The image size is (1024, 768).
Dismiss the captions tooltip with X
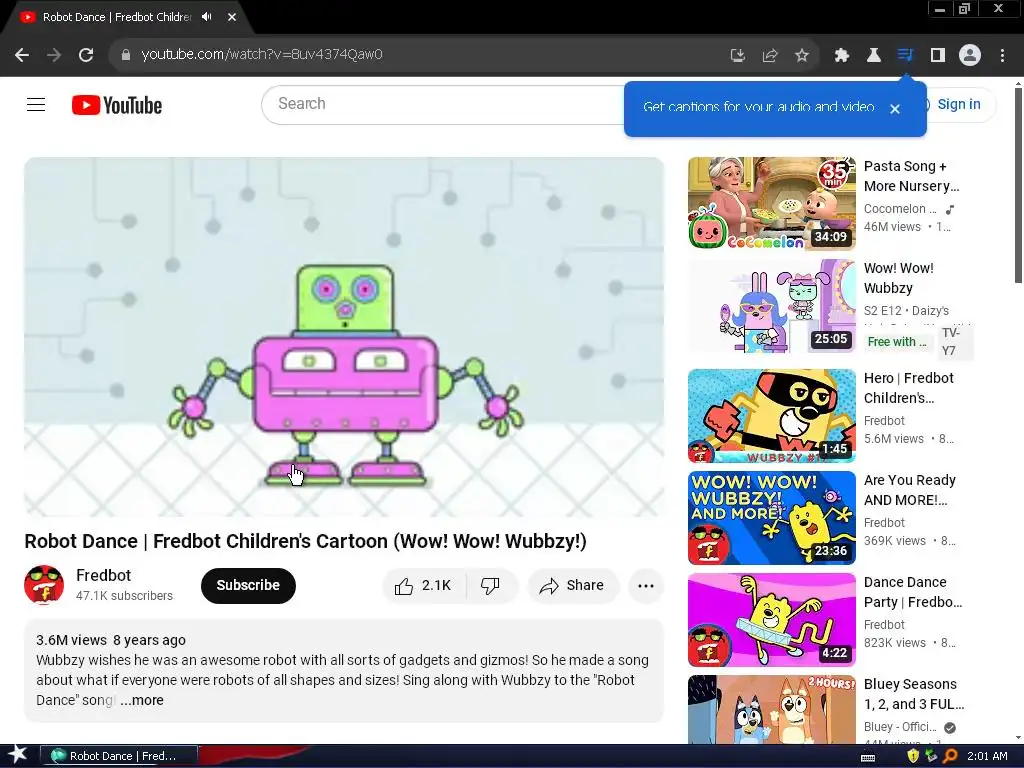pyautogui.click(x=895, y=109)
